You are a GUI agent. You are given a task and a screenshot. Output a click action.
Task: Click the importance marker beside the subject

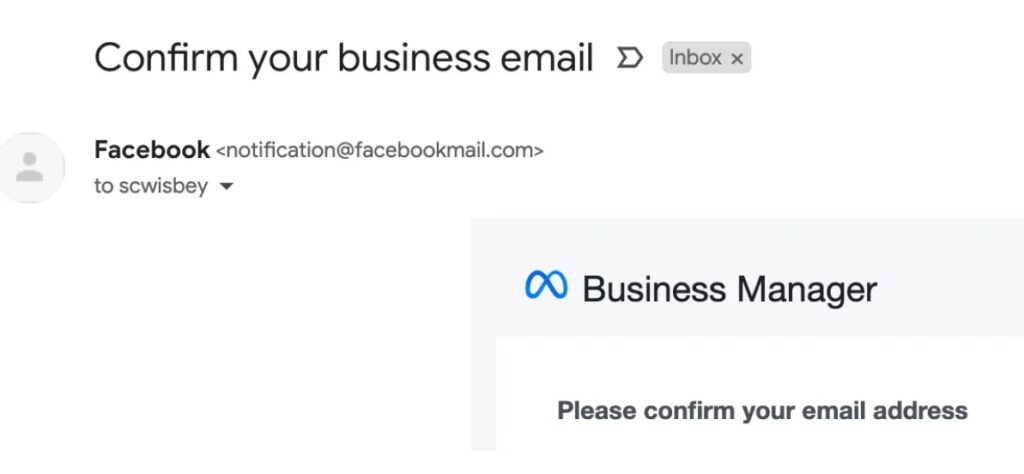tap(629, 58)
